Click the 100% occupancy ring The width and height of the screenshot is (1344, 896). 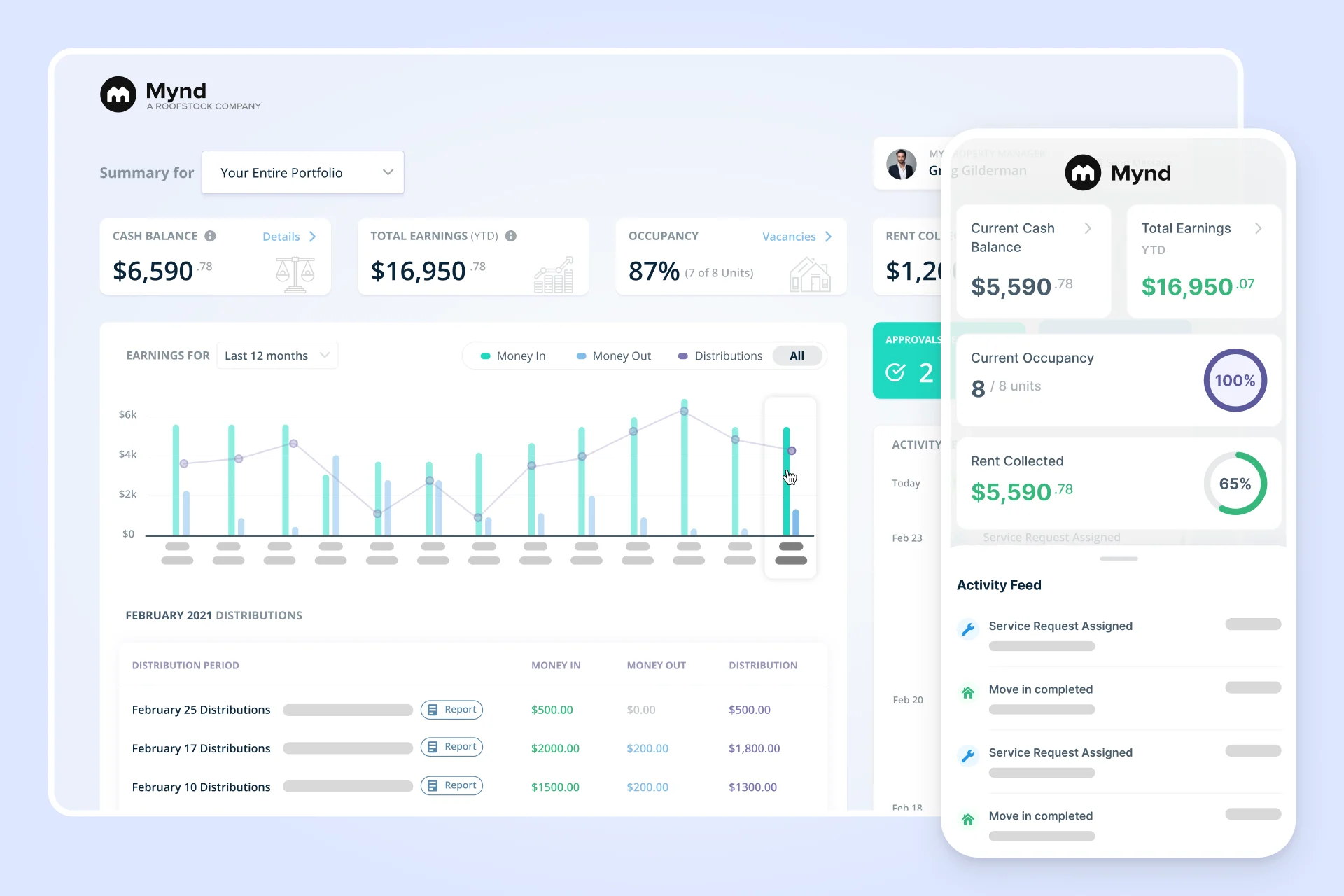coord(1235,380)
